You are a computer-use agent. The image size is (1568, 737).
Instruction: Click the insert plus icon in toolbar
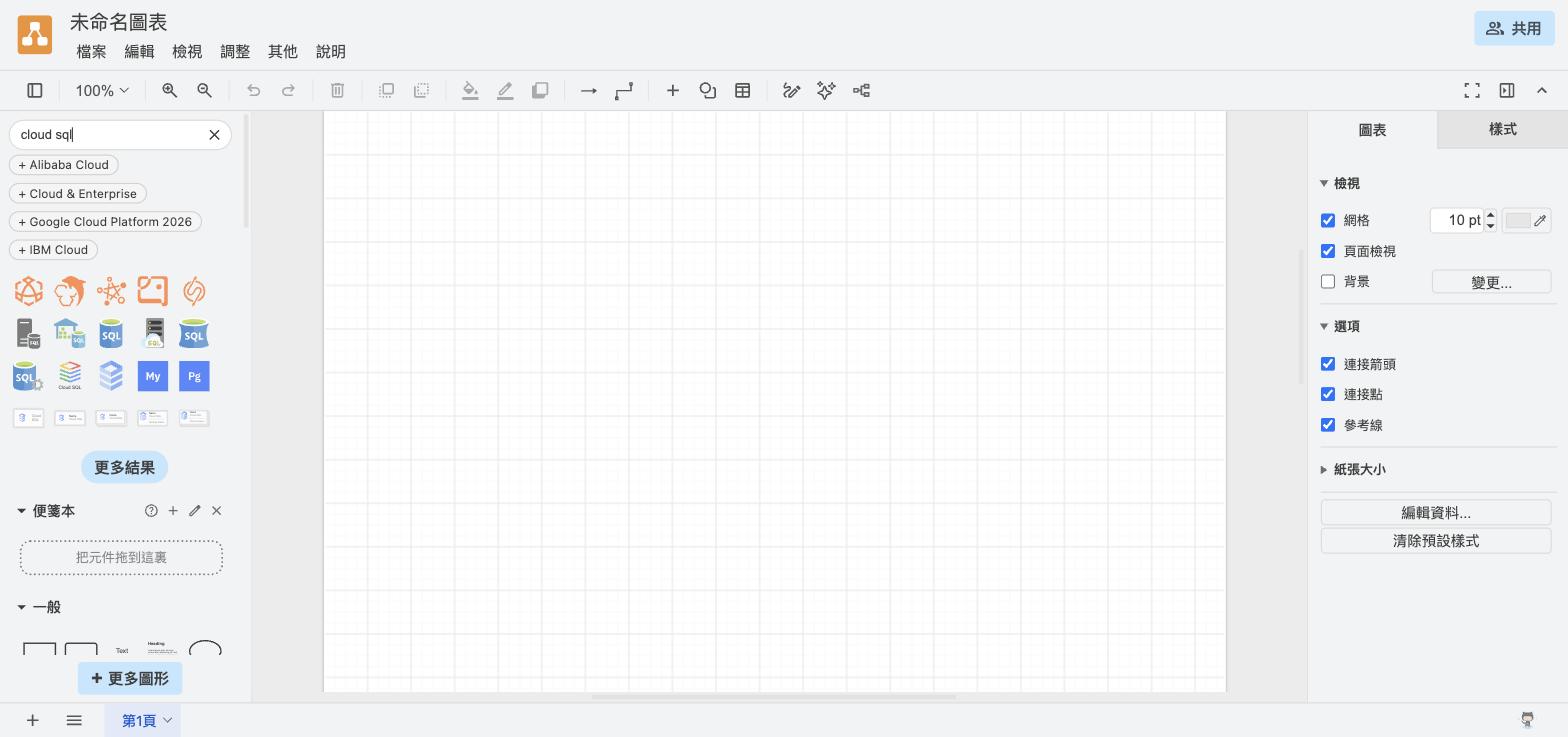pos(673,91)
